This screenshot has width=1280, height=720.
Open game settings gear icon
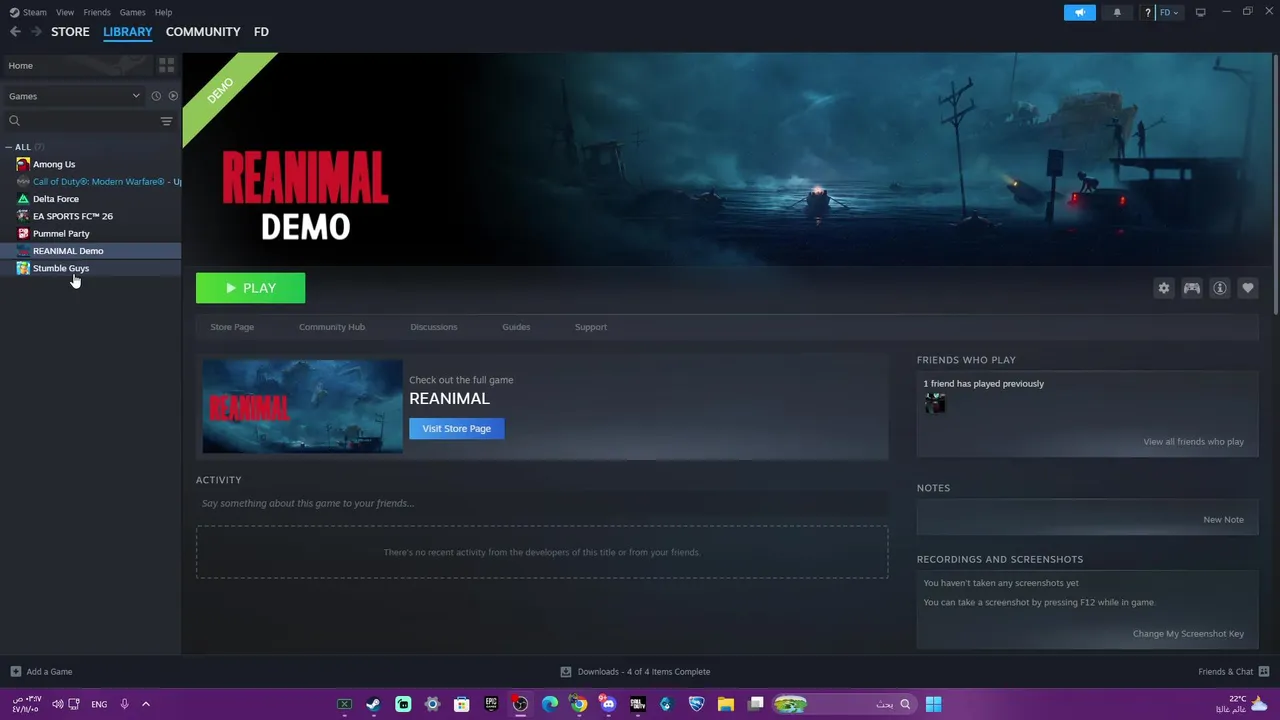(x=1164, y=288)
